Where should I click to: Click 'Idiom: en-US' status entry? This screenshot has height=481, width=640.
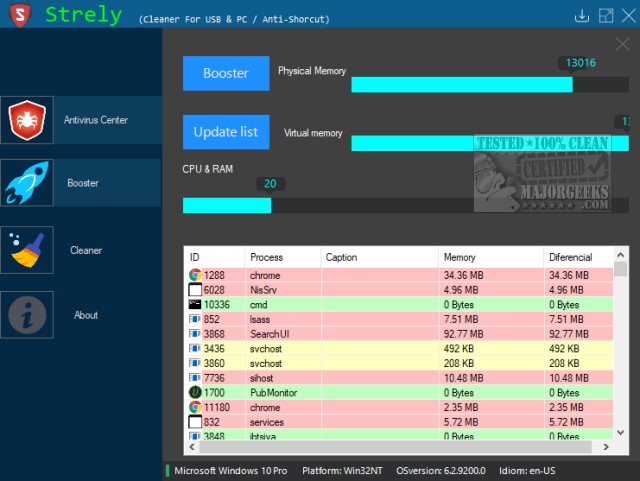pos(527,471)
